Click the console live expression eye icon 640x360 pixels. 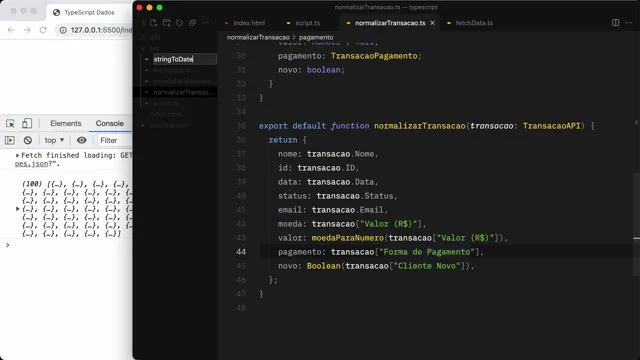[82, 140]
